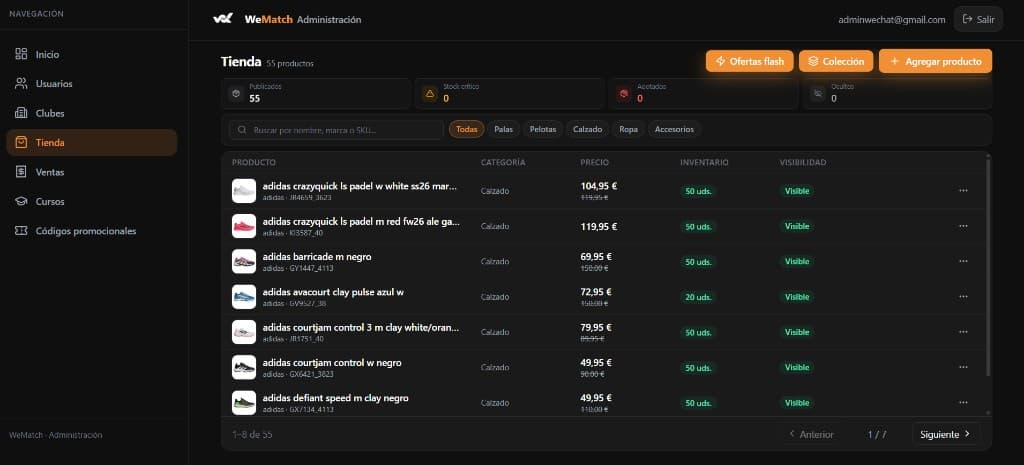Click the admin email adminwechat@gmail.com
1024x465 pixels.
tap(891, 20)
